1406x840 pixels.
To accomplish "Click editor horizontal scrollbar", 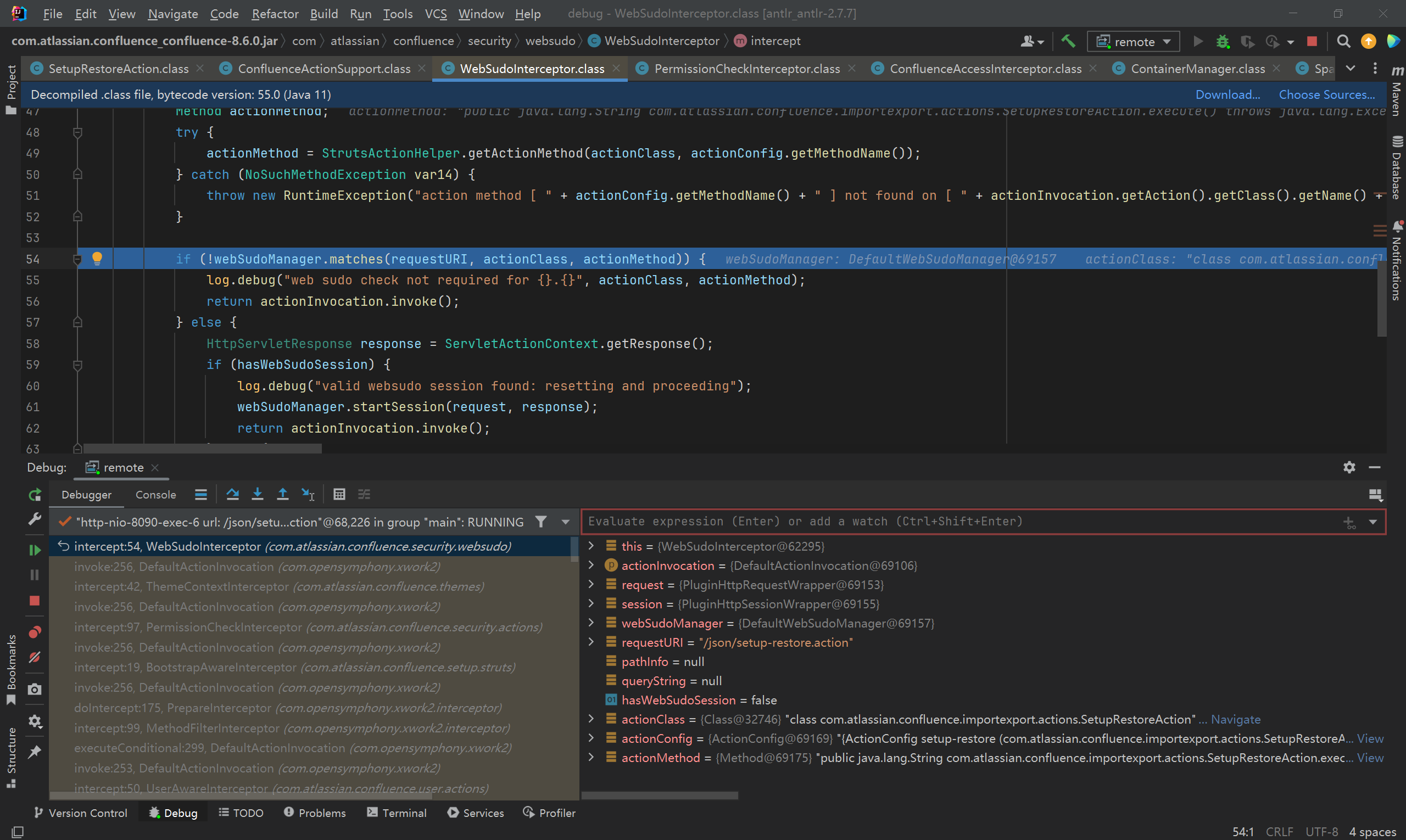I will 202,449.
